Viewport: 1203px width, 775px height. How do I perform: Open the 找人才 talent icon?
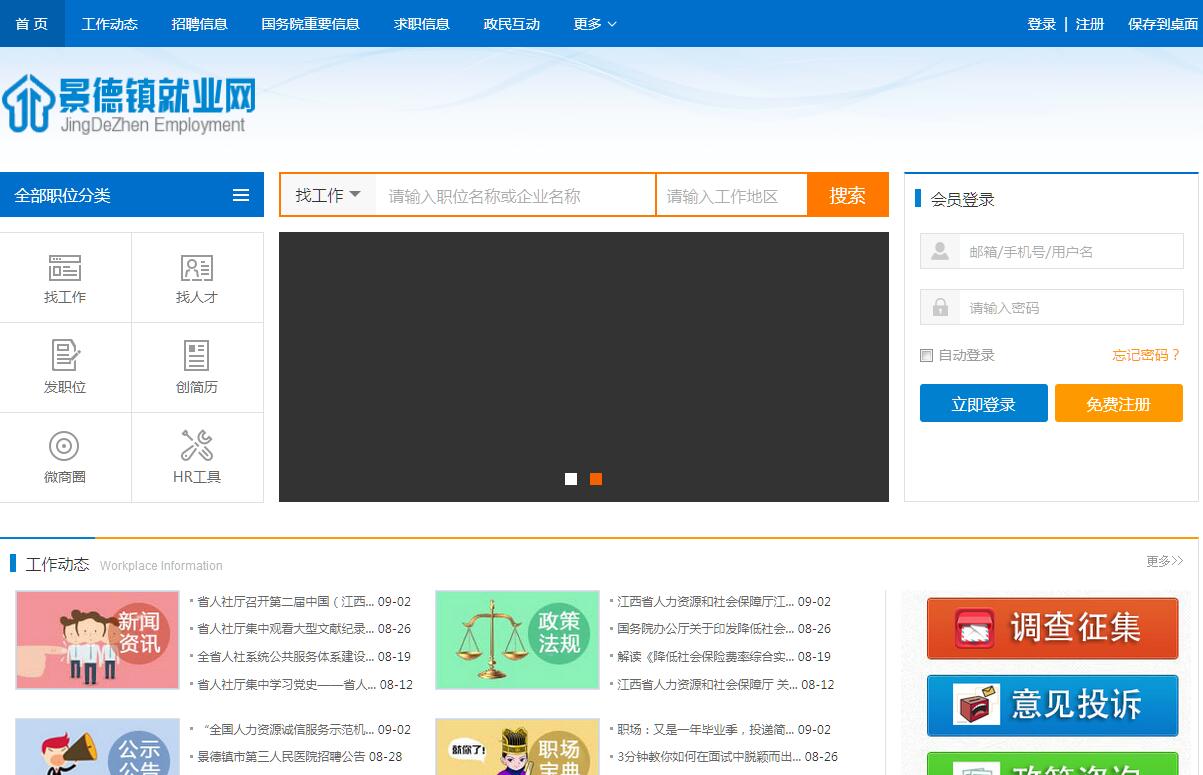pyautogui.click(x=197, y=268)
